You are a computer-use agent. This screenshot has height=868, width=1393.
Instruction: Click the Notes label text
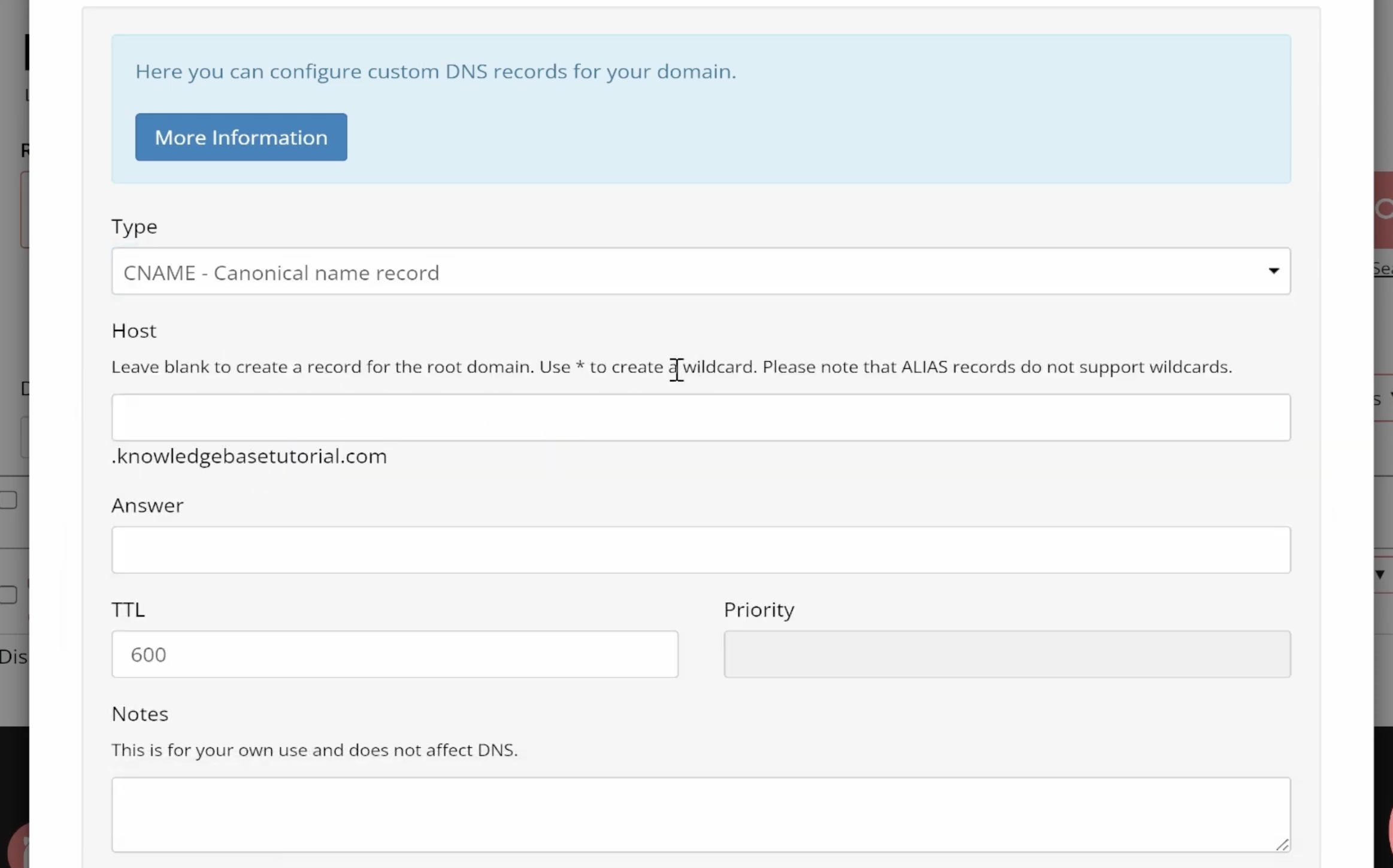[x=140, y=714]
